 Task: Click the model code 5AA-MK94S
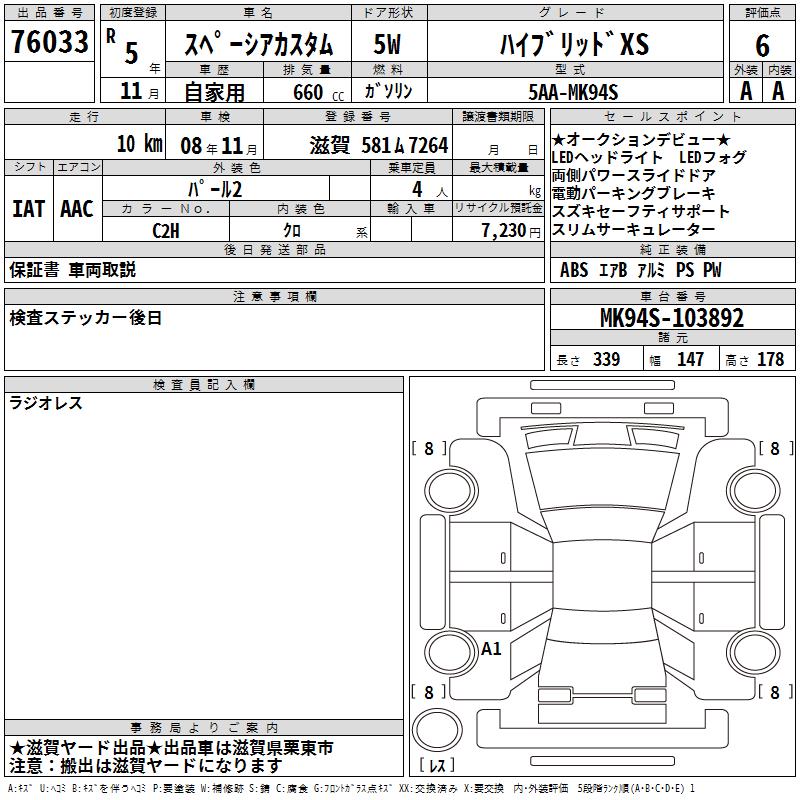573,92
